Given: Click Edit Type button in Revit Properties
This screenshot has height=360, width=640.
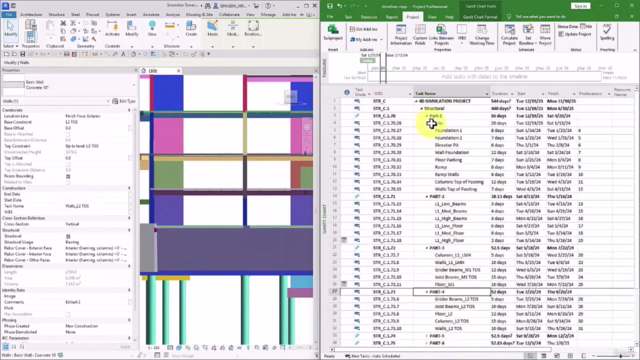Looking at the screenshot, I should (124, 101).
